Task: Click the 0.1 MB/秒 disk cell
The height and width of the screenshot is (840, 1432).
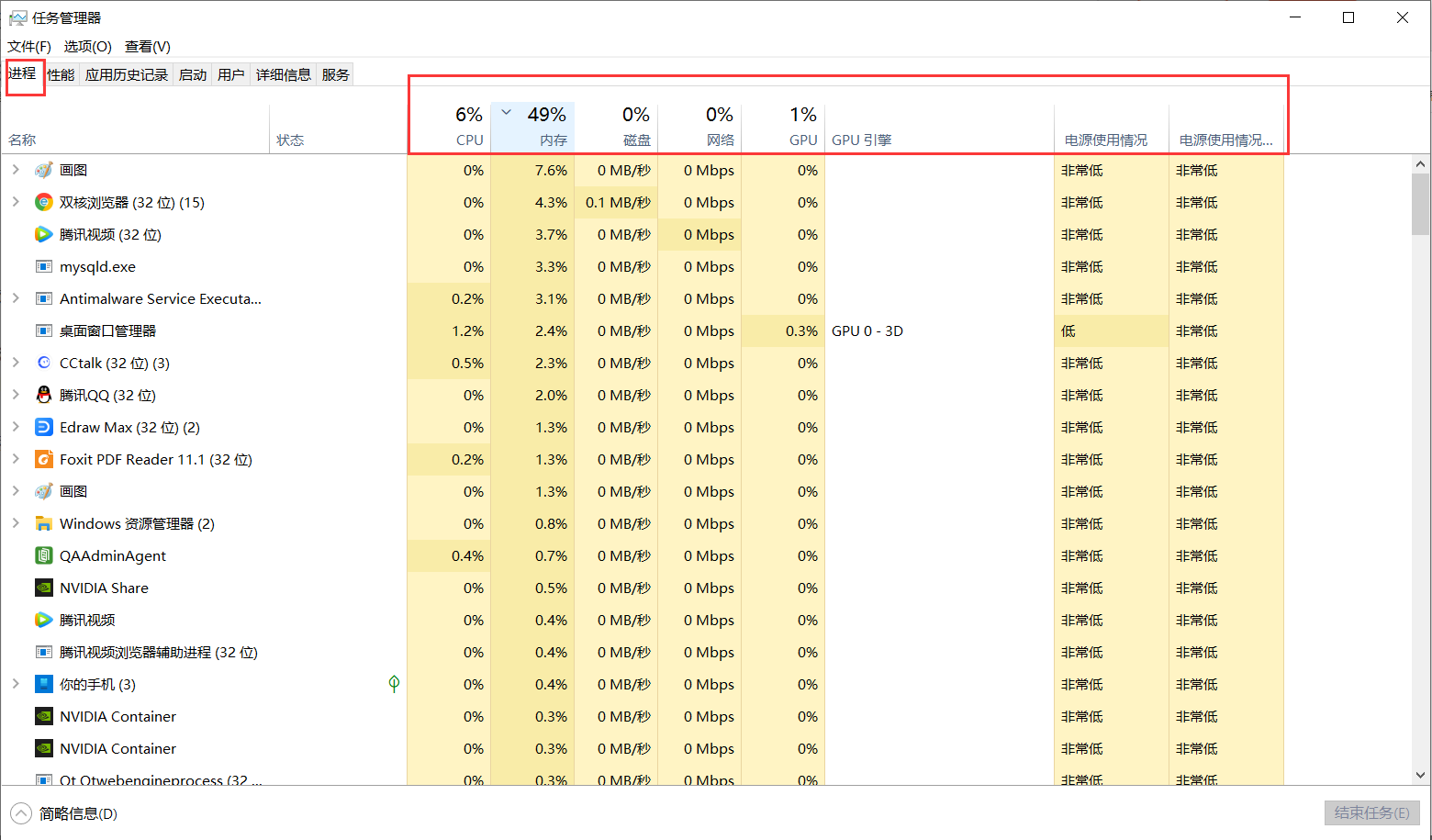Action: click(x=616, y=202)
